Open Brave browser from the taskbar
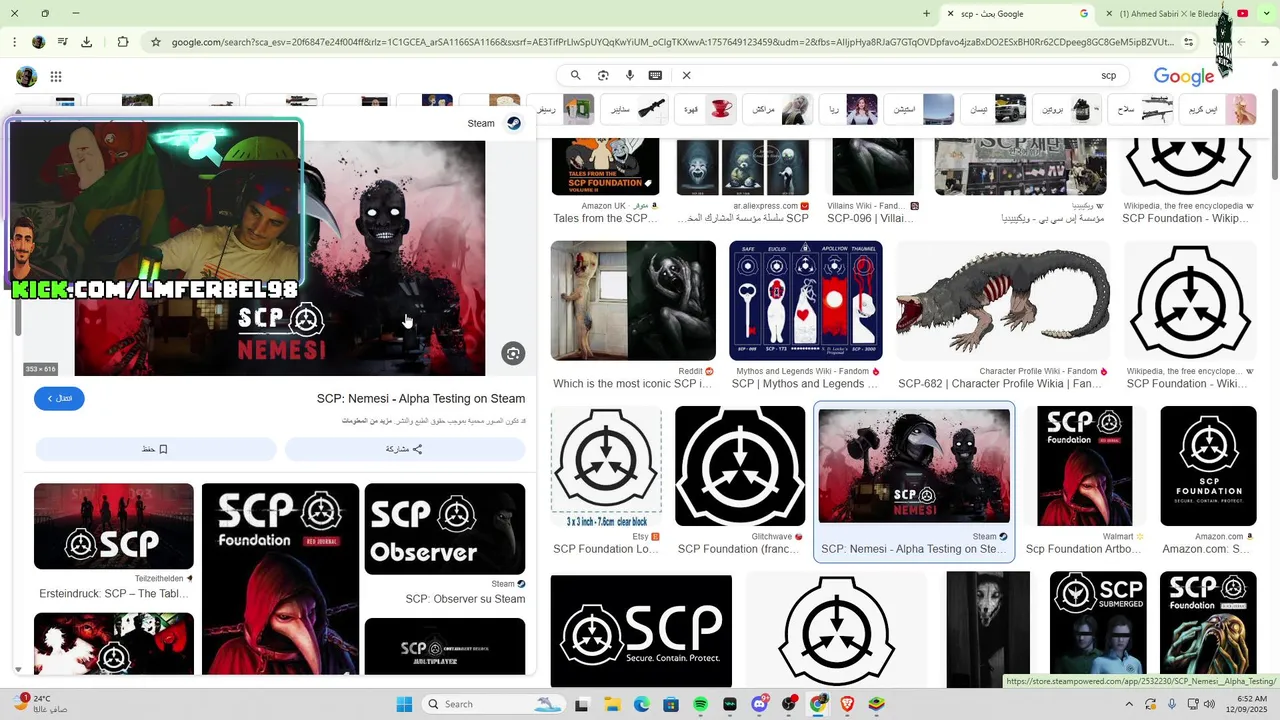 (x=848, y=704)
